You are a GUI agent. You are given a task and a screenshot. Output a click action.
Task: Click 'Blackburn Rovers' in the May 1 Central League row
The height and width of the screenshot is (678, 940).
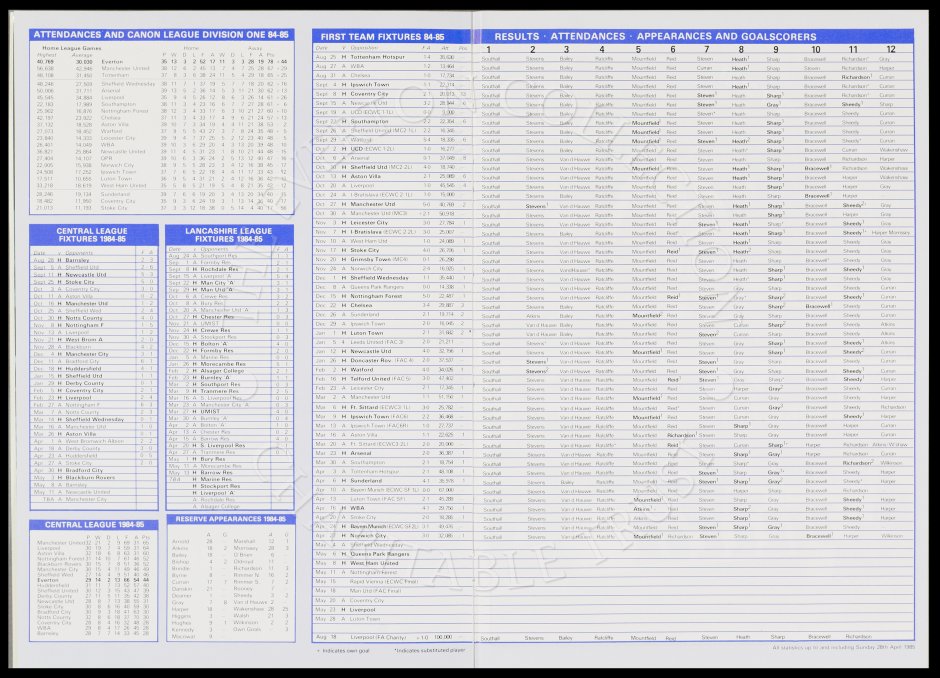90,478
